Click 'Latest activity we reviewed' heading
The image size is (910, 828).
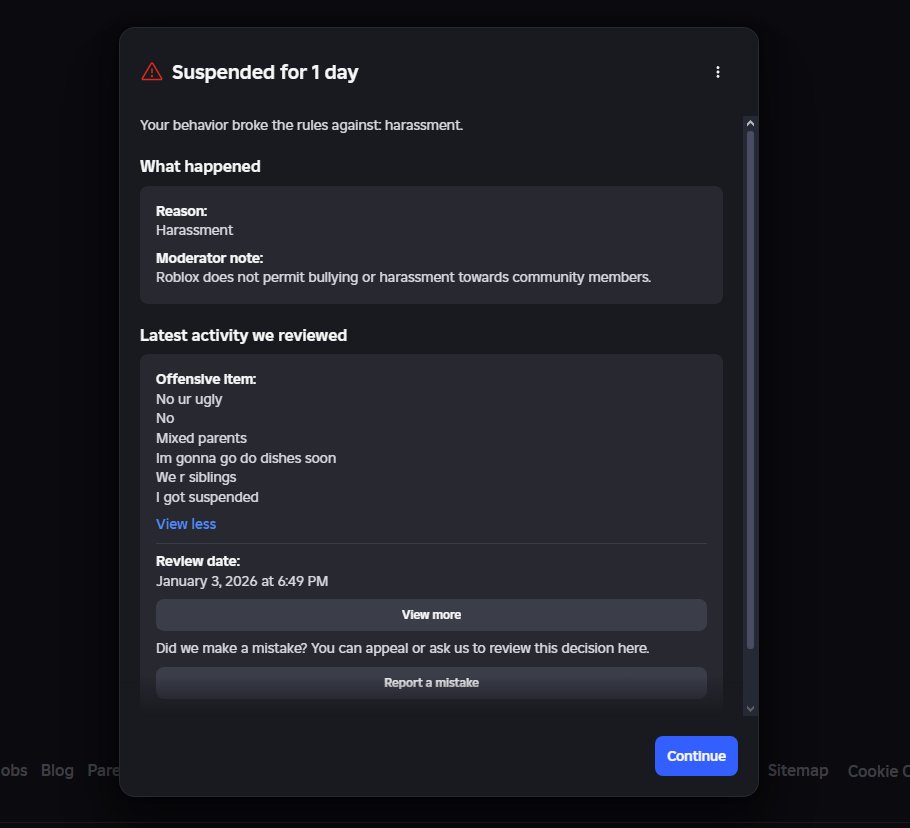pos(243,335)
